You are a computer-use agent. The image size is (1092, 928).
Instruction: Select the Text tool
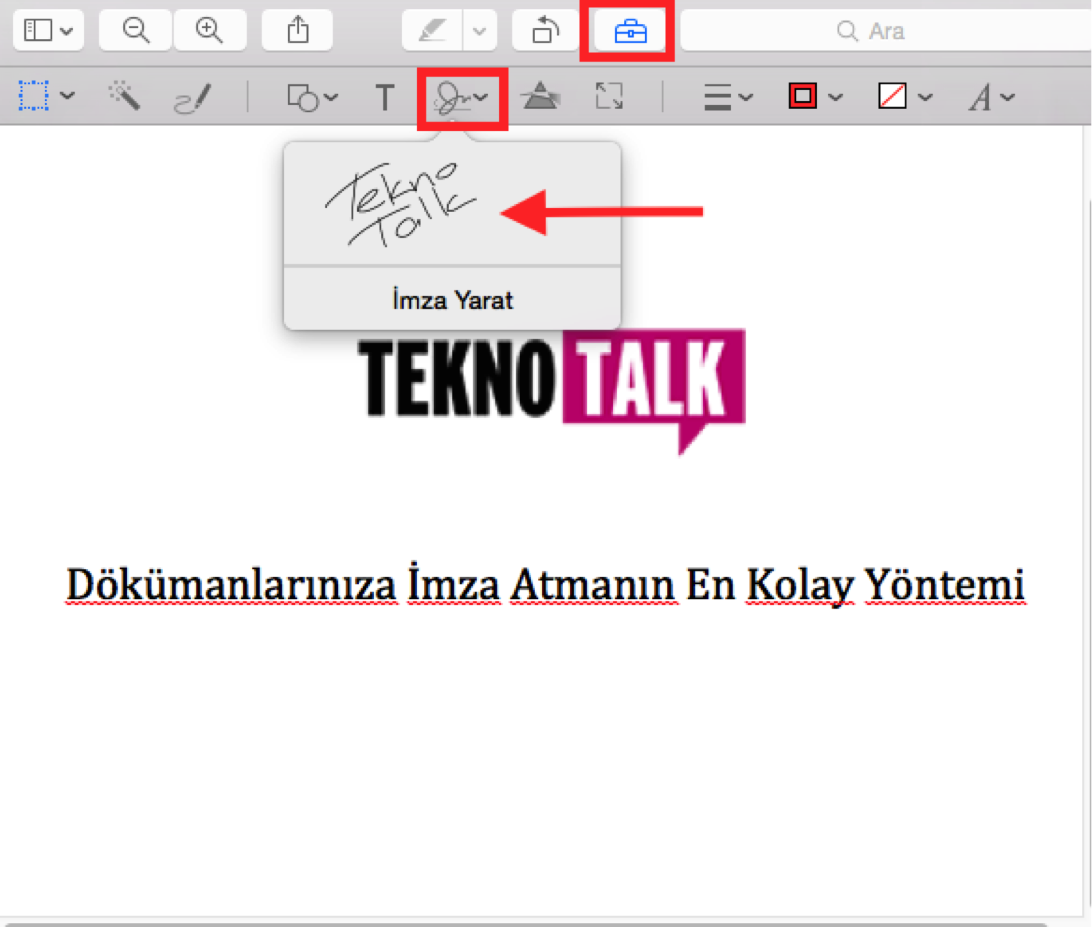pos(384,97)
